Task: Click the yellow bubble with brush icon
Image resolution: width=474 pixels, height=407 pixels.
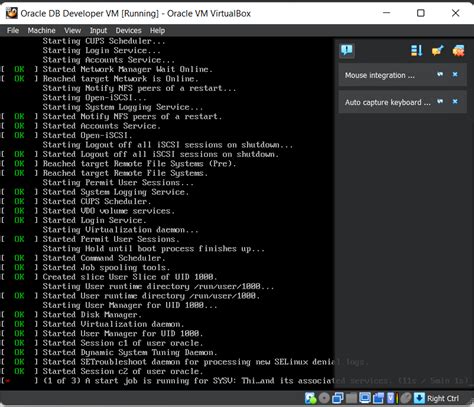Action: pyautogui.click(x=438, y=51)
